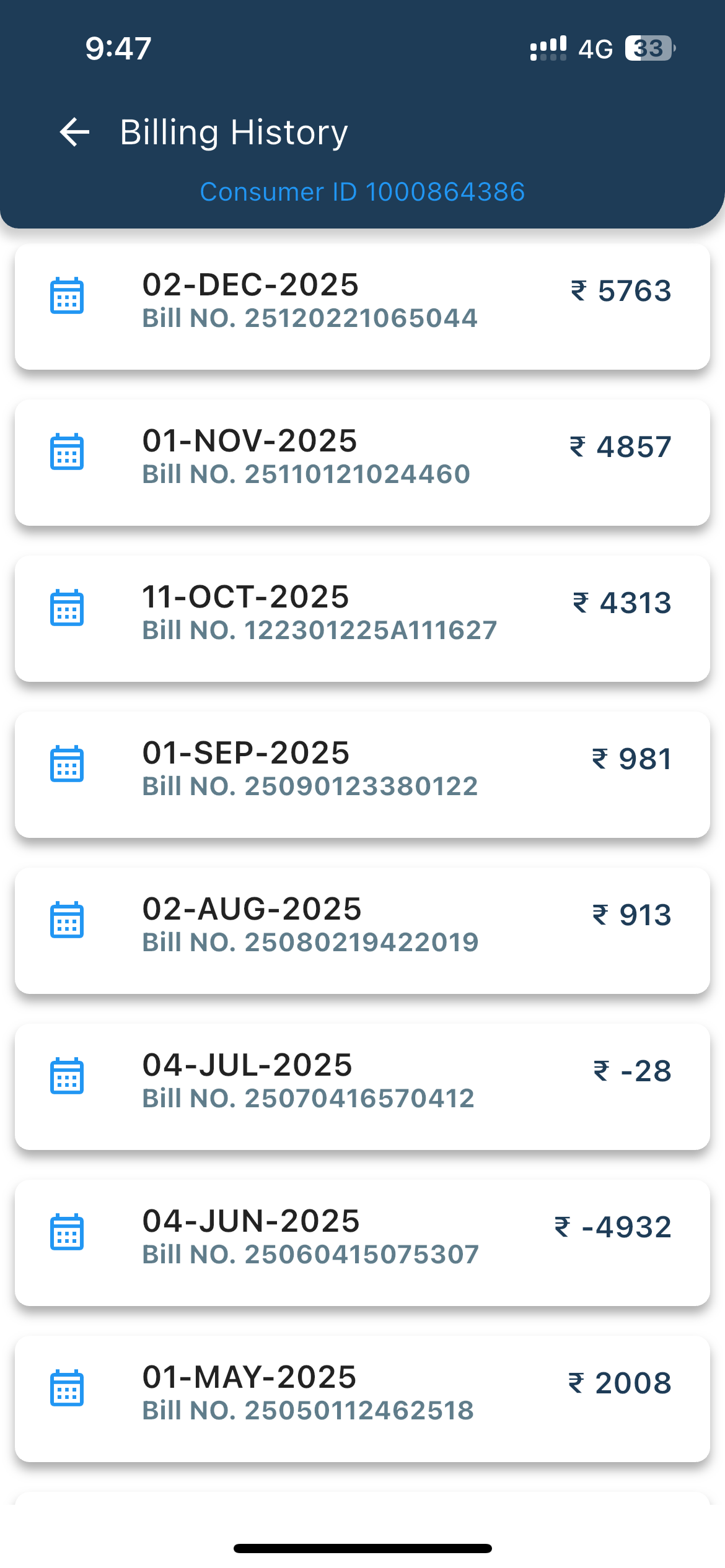Viewport: 725px width, 1568px height.
Task: Click calendar icon for 04-JUN-2025 bill
Action: 67,1232
